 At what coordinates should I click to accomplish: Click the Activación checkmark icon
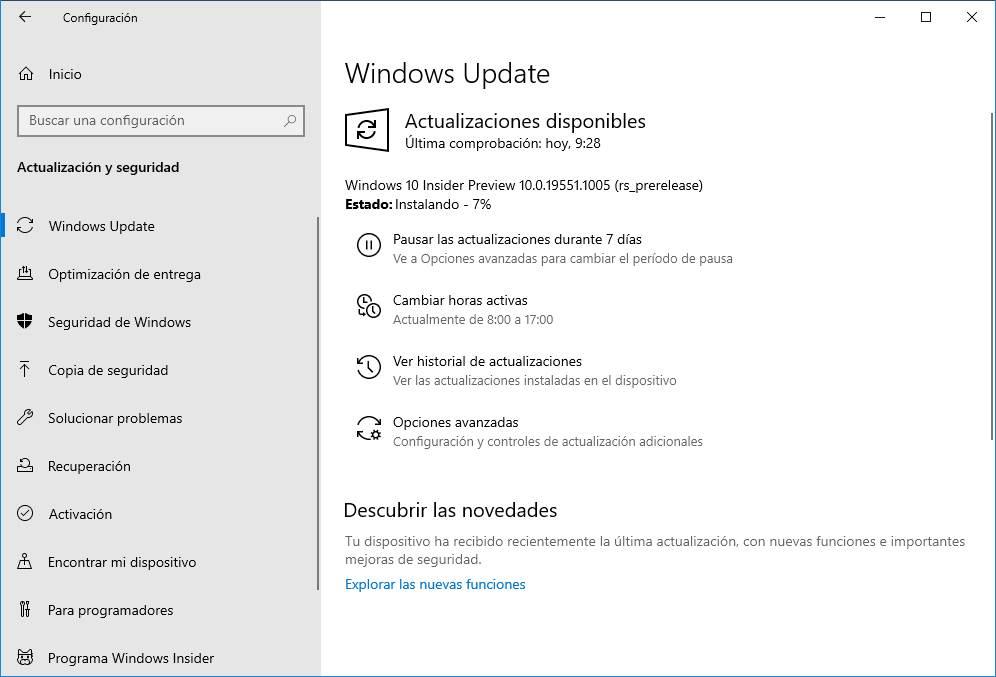[25, 513]
